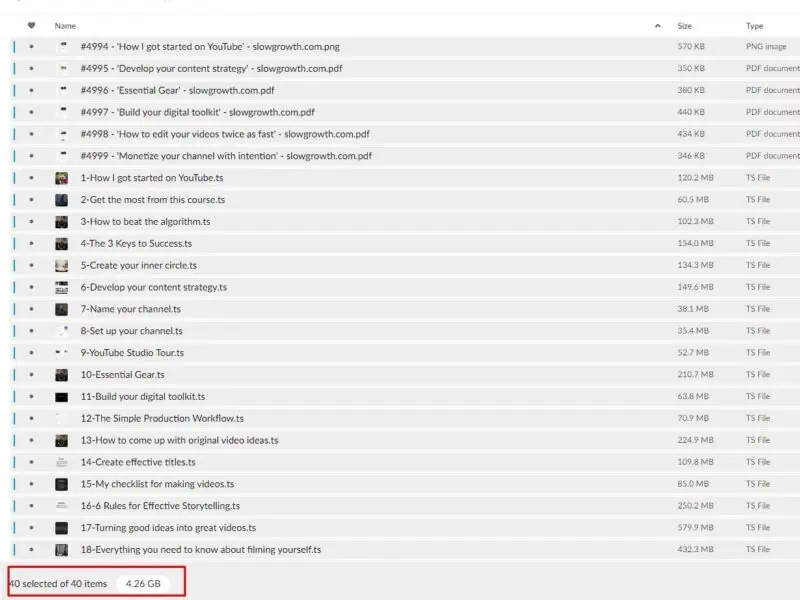Select file name 15-My checklist for making videos.ts
The height and width of the screenshot is (600, 800).
click(x=157, y=484)
